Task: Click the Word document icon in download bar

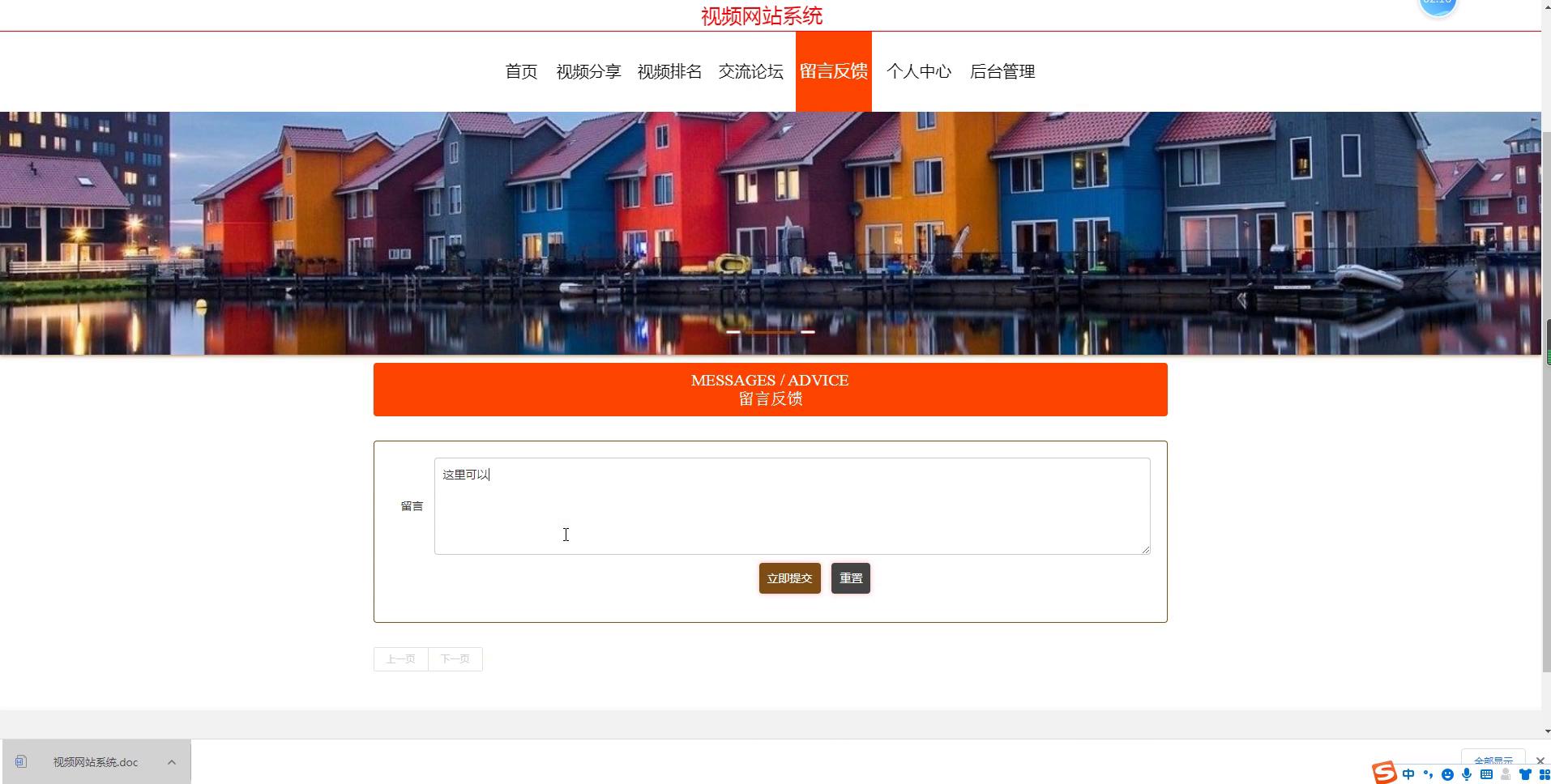Action: [21, 761]
